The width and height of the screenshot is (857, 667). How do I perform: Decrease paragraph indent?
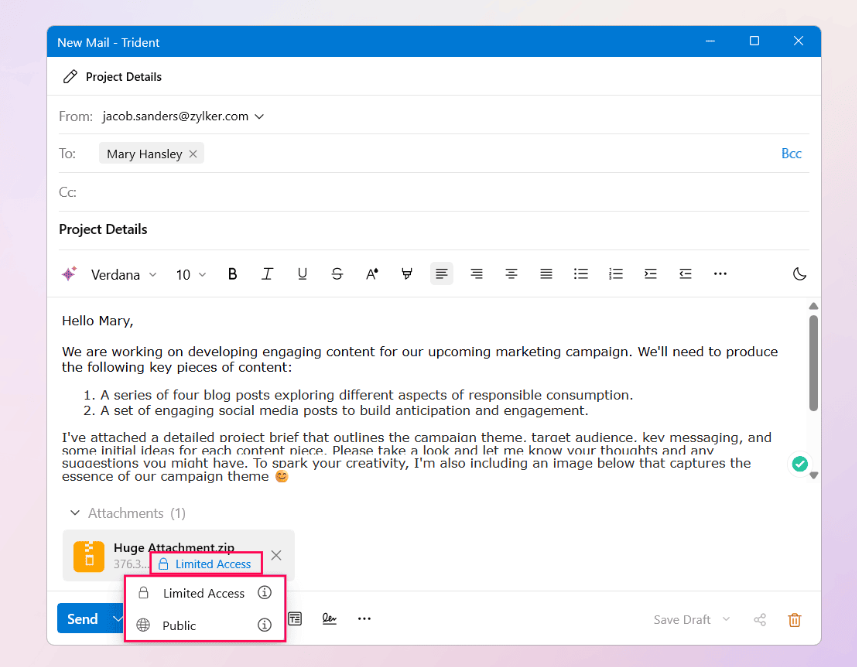(x=685, y=274)
